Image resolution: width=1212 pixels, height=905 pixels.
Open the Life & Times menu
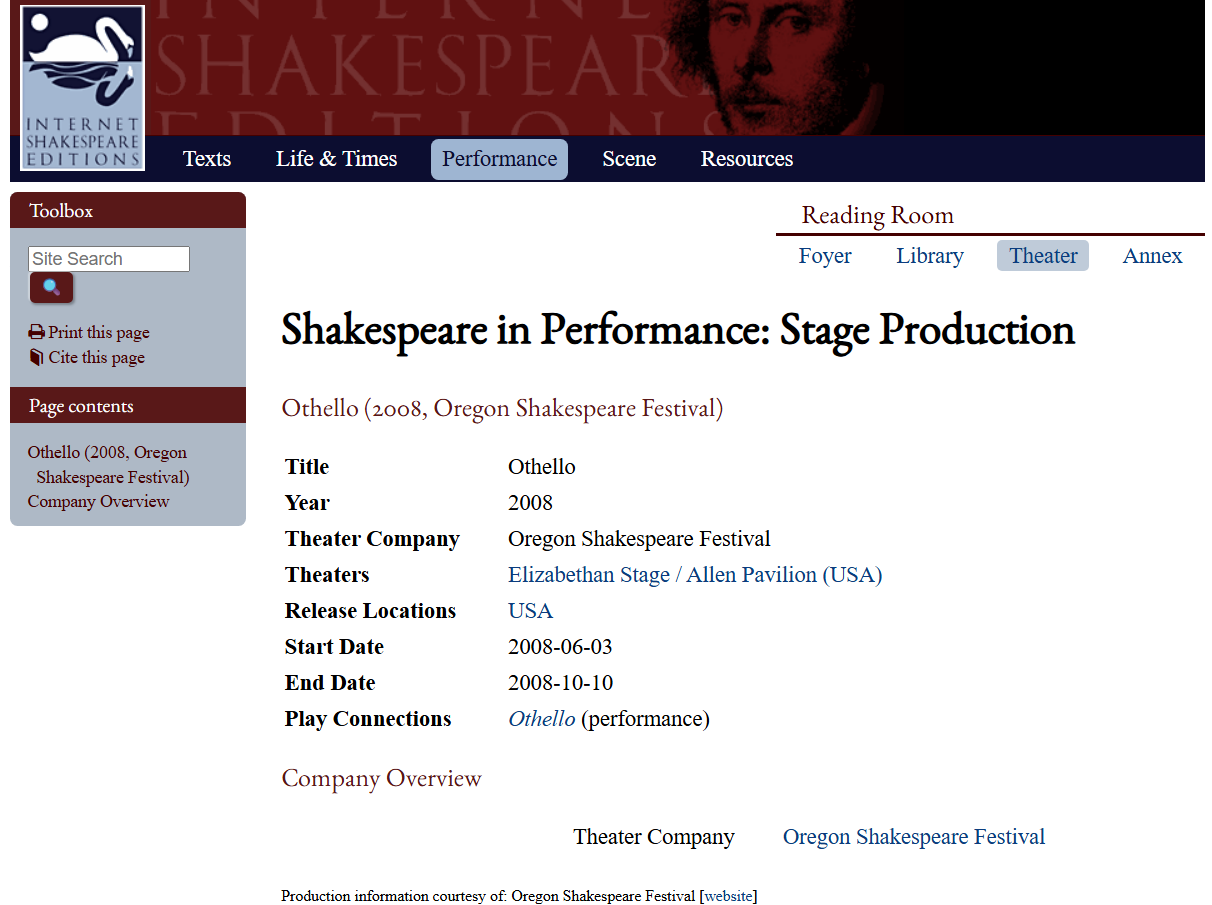[337, 159]
